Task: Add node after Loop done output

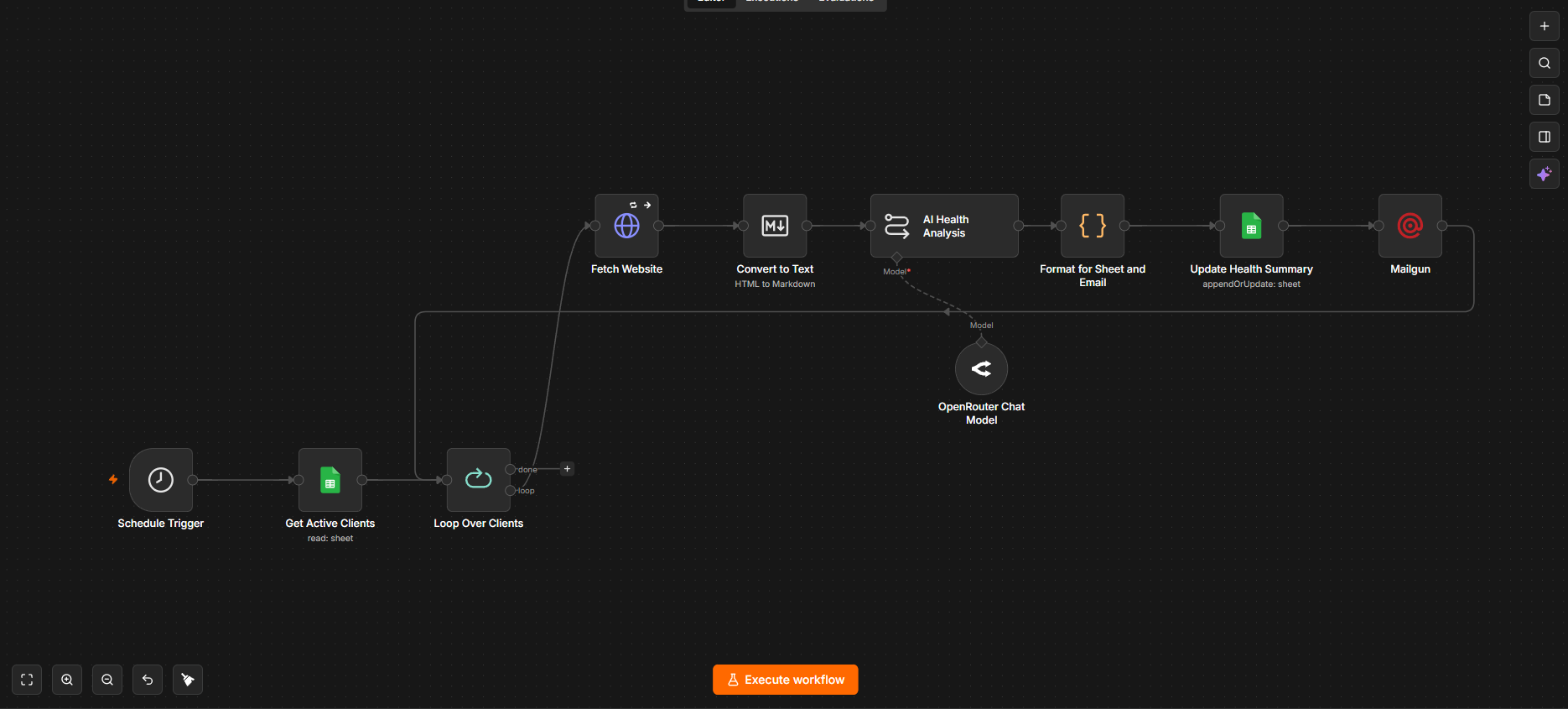Action: [x=567, y=469]
